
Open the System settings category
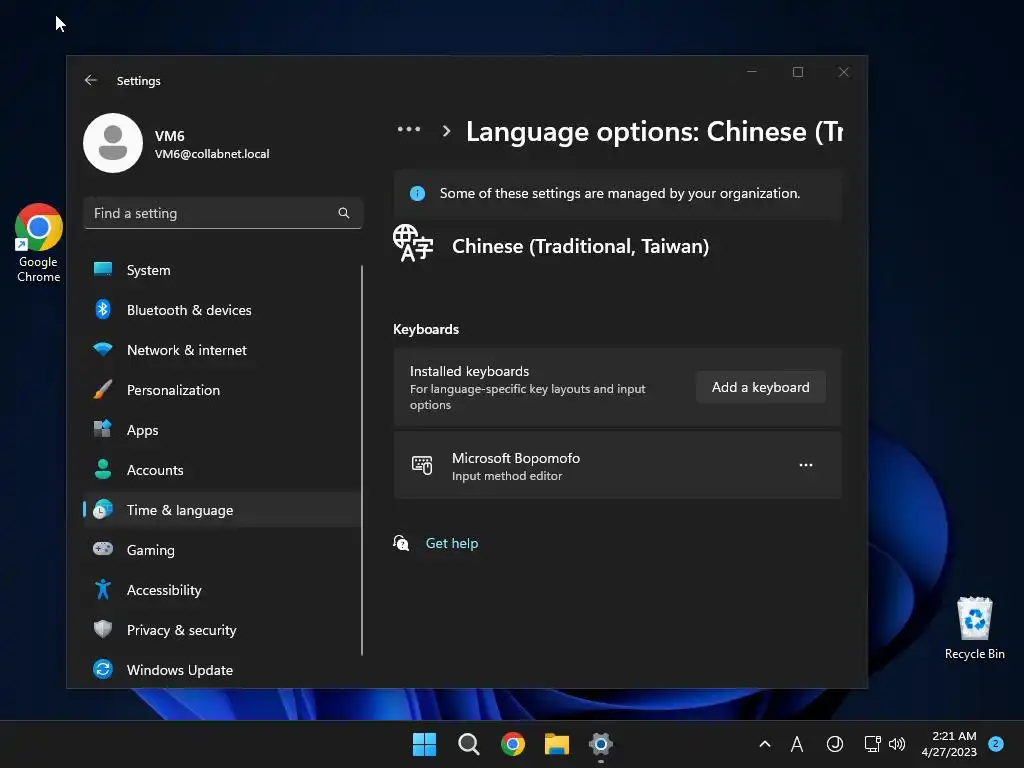tap(222, 270)
